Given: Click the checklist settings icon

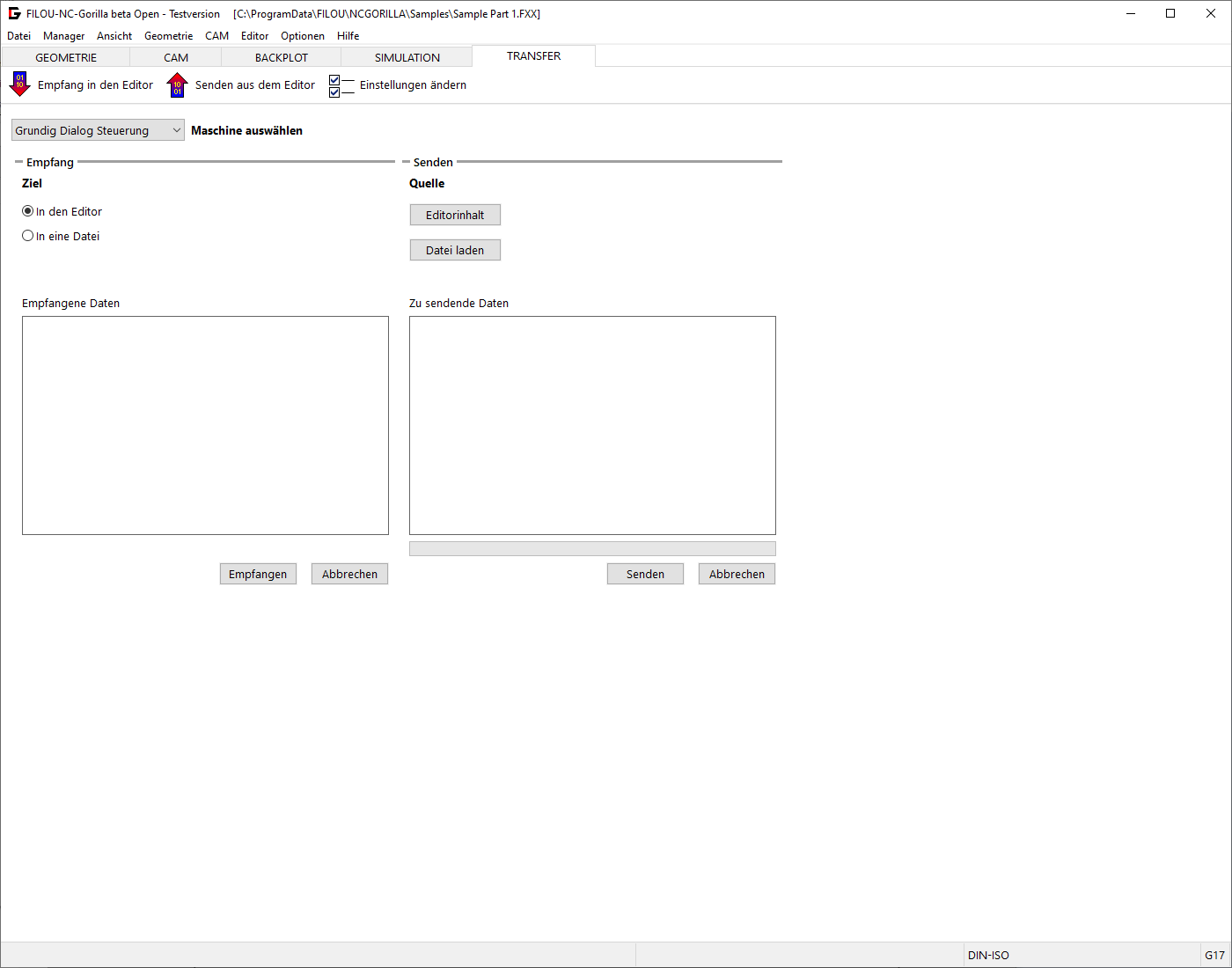Looking at the screenshot, I should click(341, 85).
